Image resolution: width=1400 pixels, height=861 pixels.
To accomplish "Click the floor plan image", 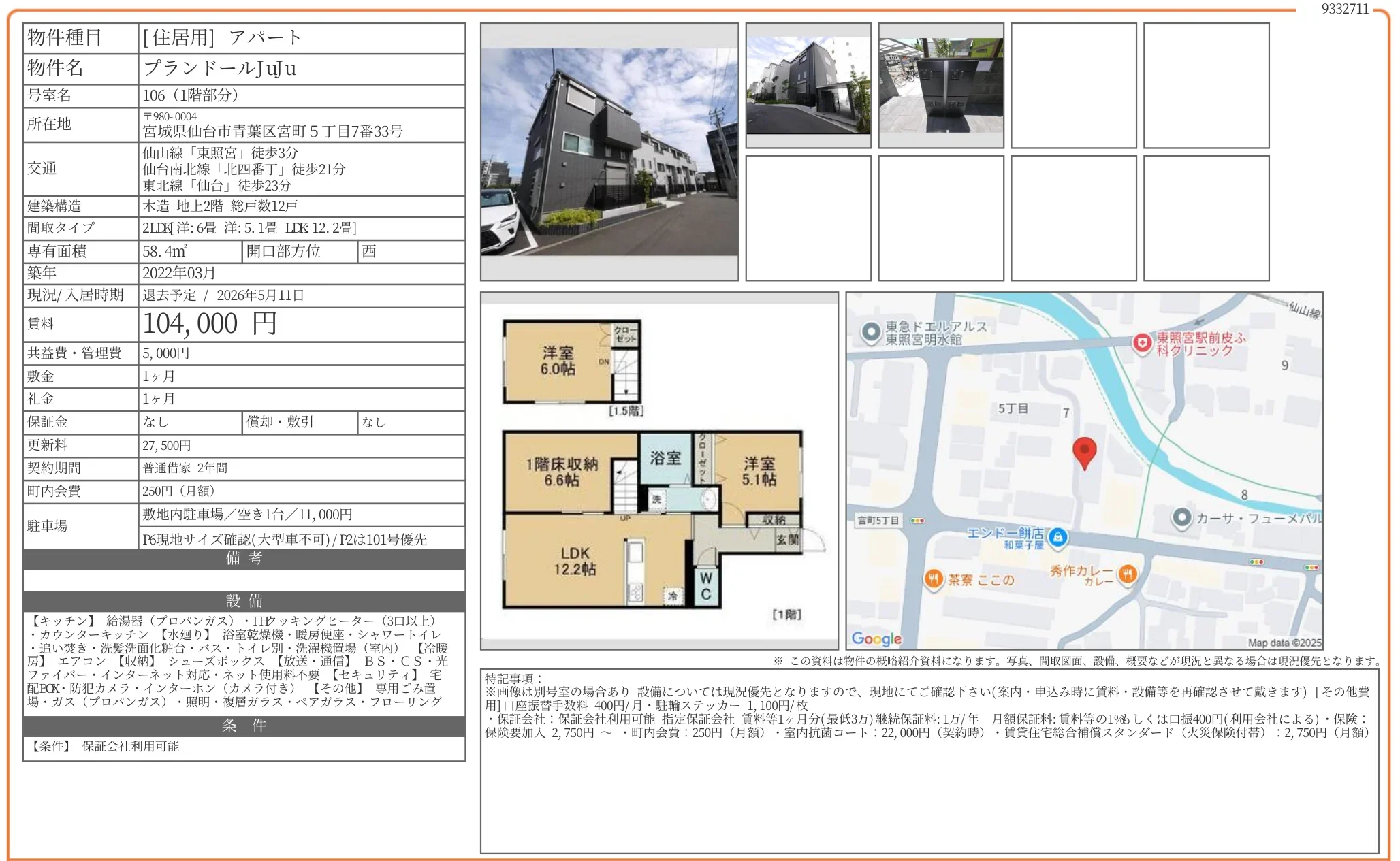I will click(x=658, y=470).
